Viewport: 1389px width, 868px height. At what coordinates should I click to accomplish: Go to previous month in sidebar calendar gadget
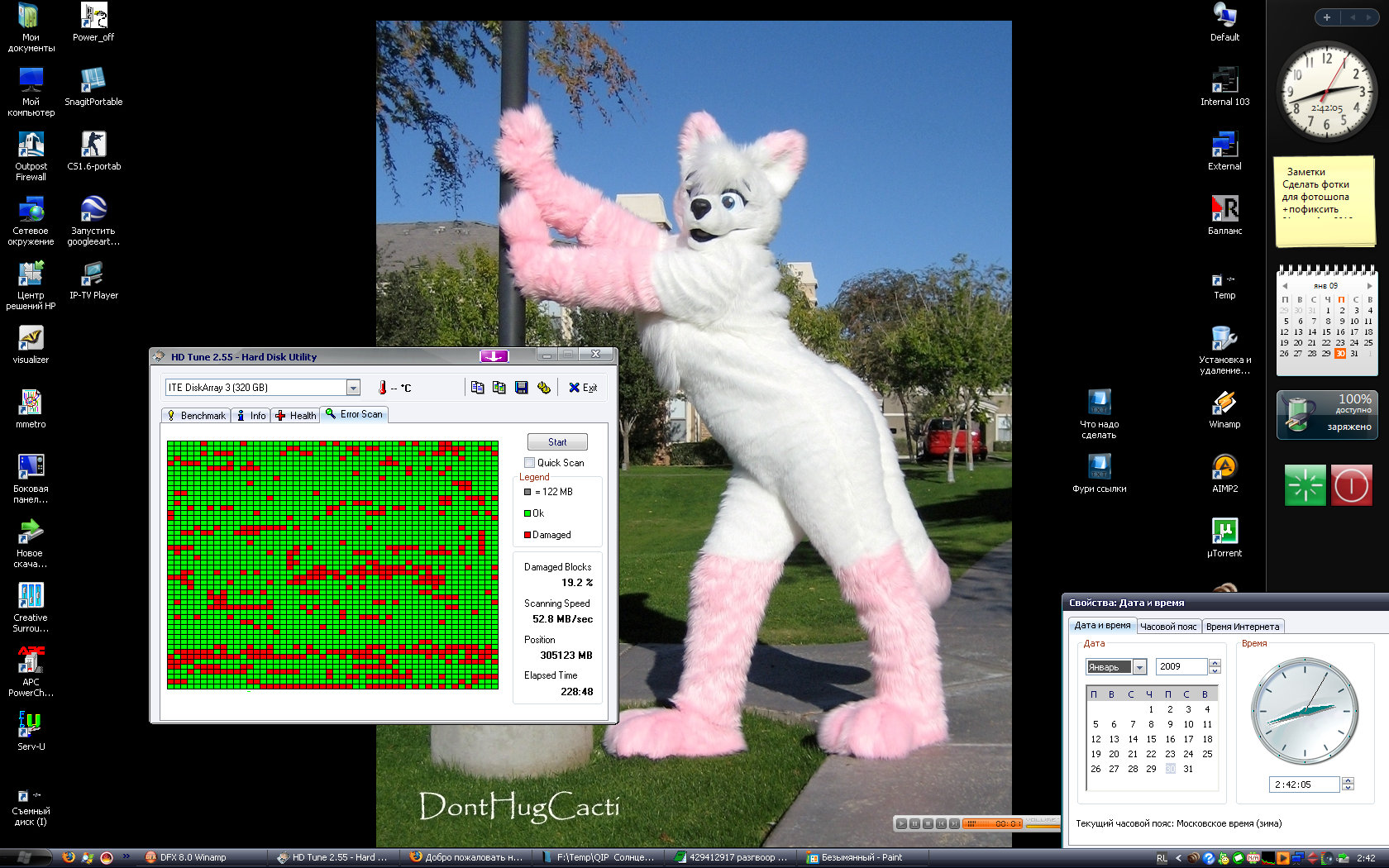coord(1285,286)
